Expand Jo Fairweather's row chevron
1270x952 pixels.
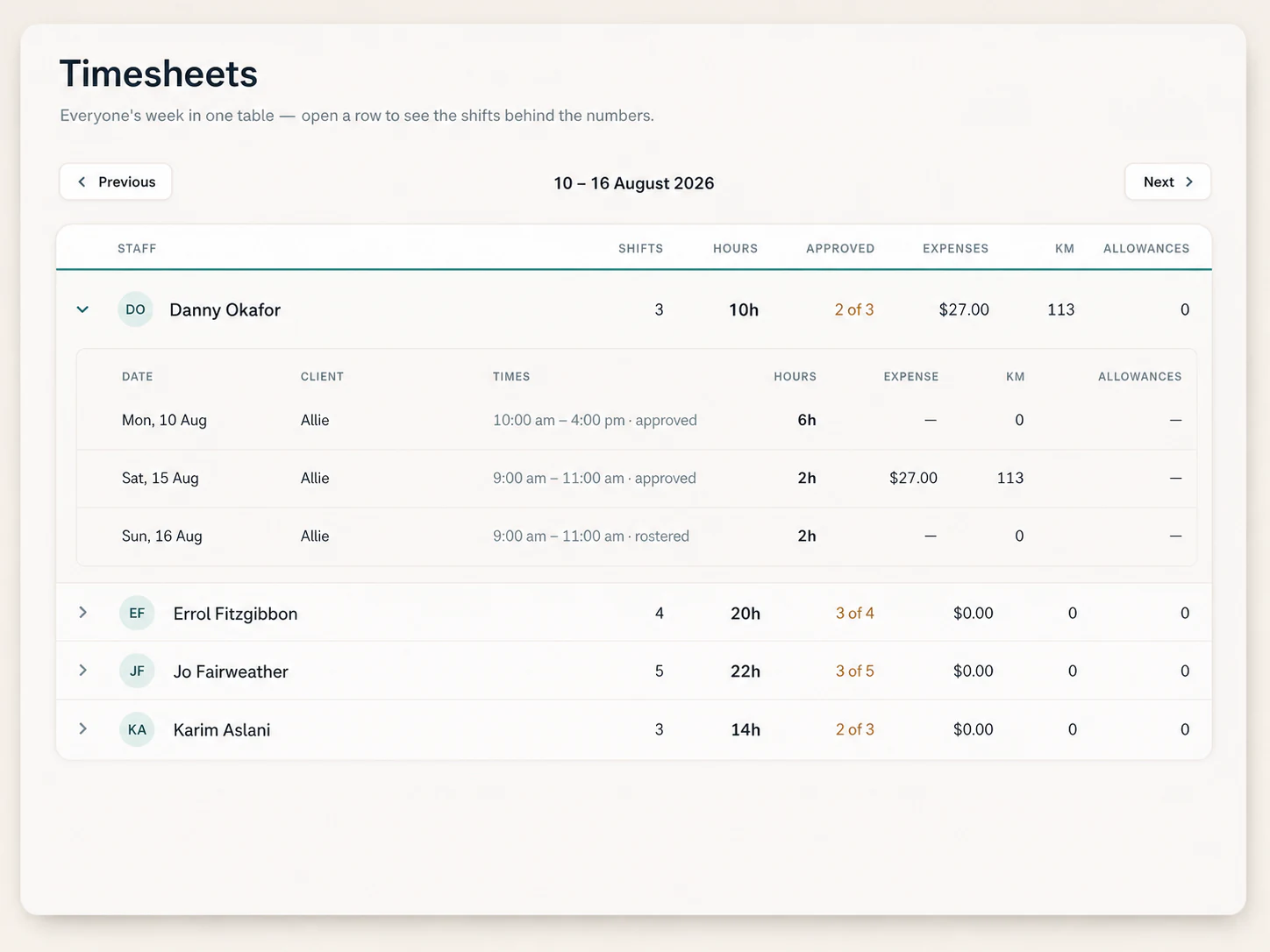pos(82,671)
